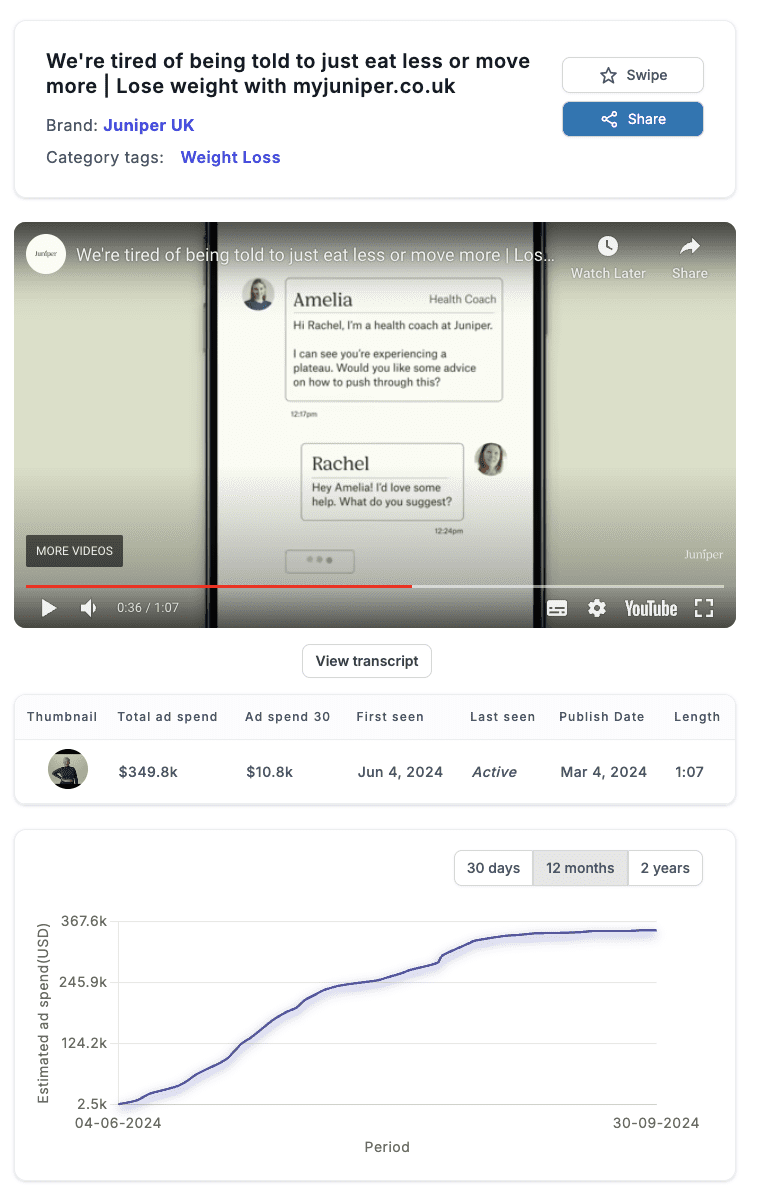Click the blue Share button

click(x=632, y=119)
